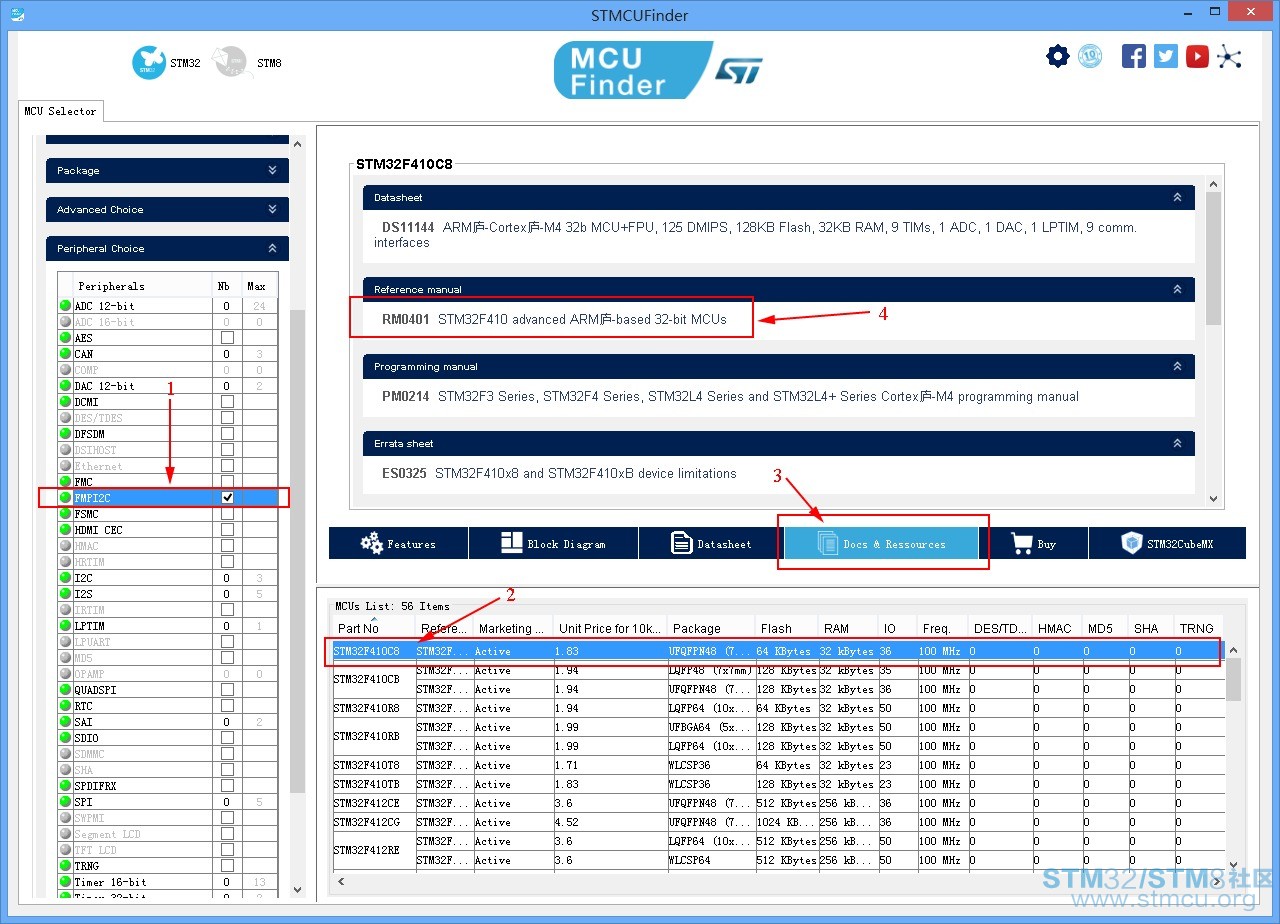The width and height of the screenshot is (1280, 924).
Task: Click the SAI peripheral row label
Action: point(83,722)
